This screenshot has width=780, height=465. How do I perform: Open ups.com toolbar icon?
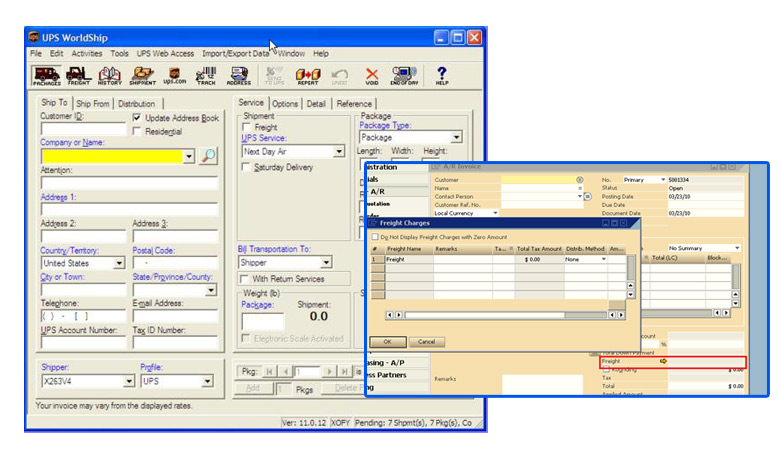175,76
